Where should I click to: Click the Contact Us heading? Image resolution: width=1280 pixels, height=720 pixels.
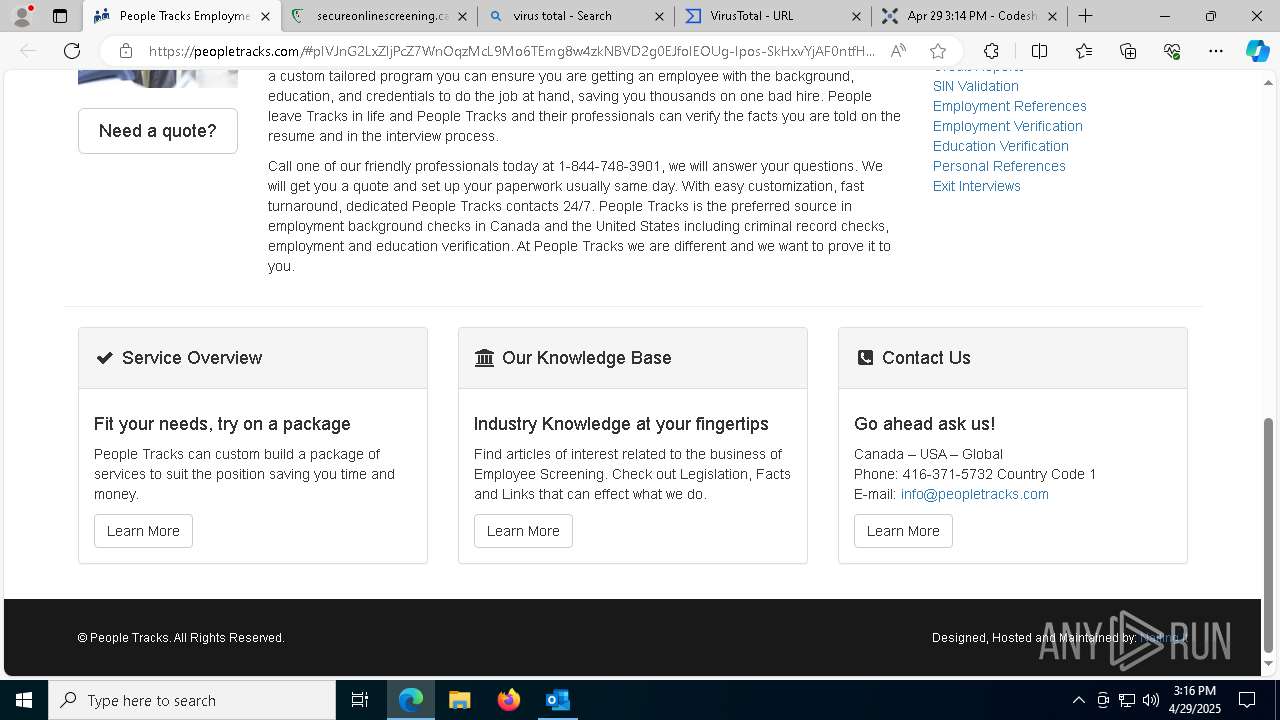coord(926,358)
